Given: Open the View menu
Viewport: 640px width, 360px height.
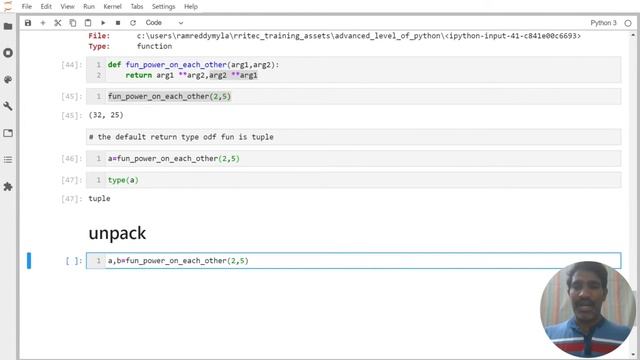Looking at the screenshot, I should (67, 7).
